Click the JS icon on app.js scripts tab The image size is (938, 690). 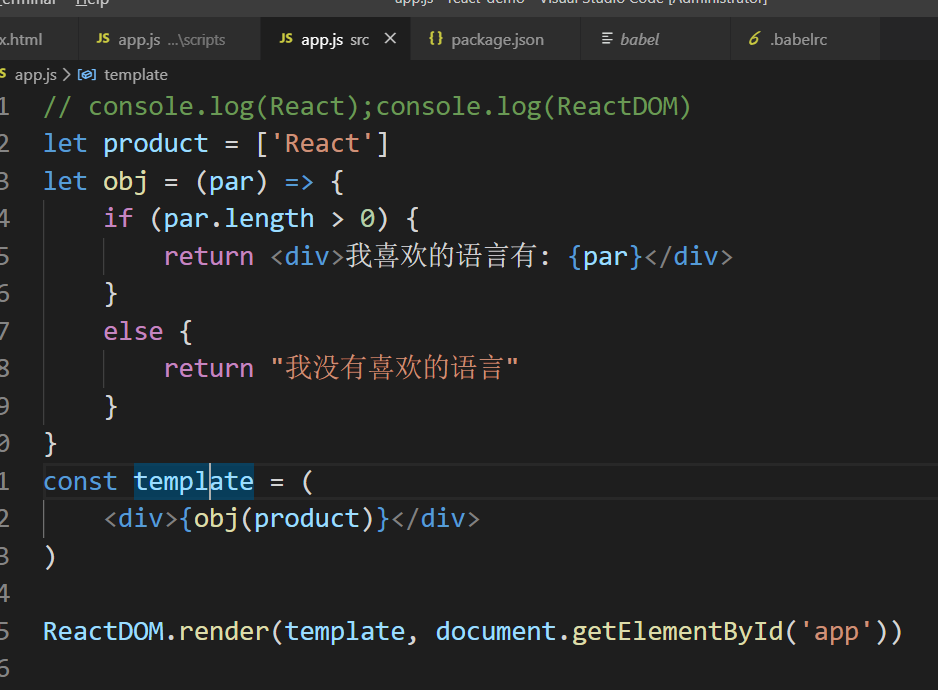pos(103,39)
